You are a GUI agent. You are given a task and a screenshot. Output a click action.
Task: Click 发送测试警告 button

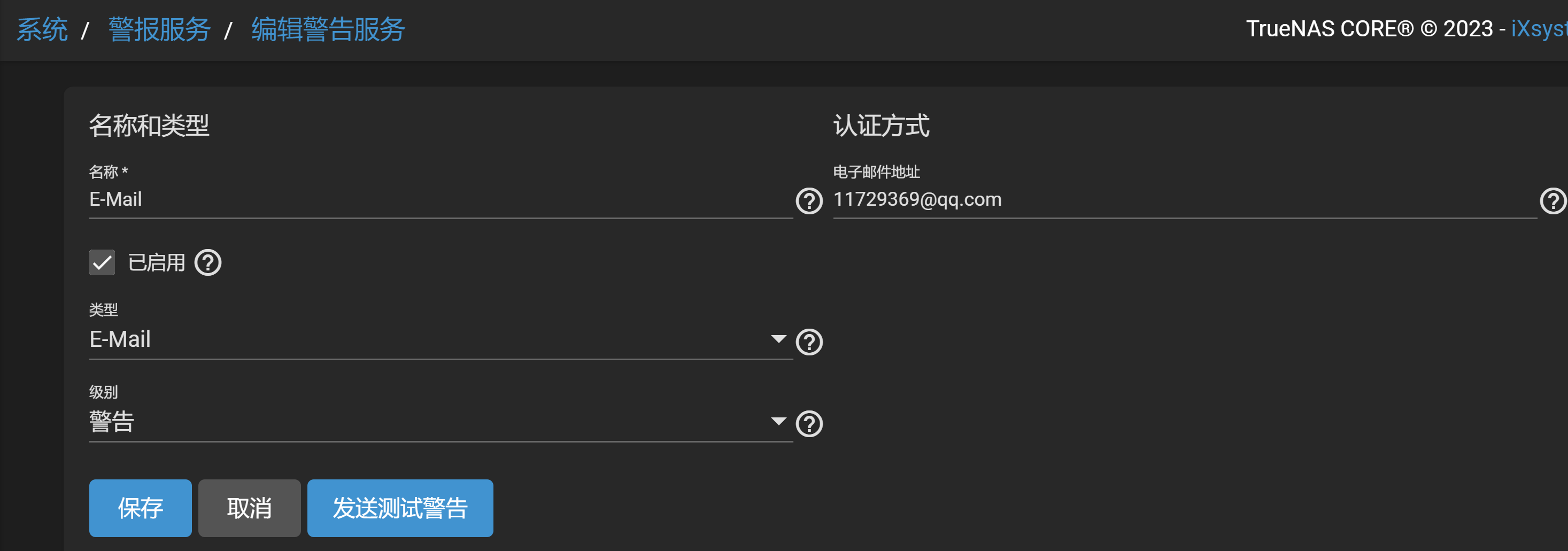[x=400, y=508]
